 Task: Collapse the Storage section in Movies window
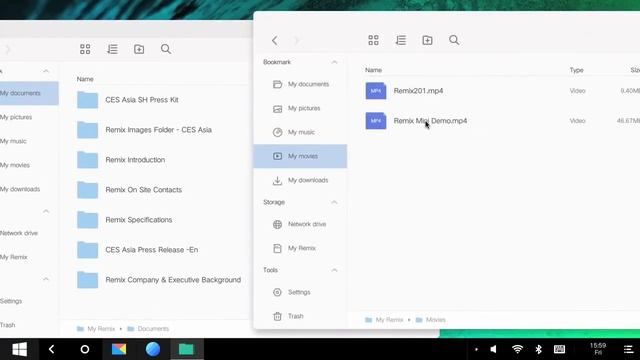click(x=334, y=202)
